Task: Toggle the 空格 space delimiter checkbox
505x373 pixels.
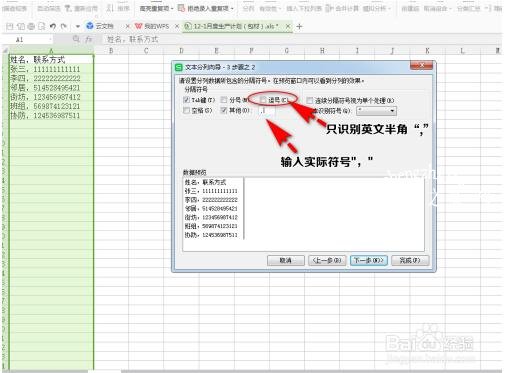Action: (187, 110)
